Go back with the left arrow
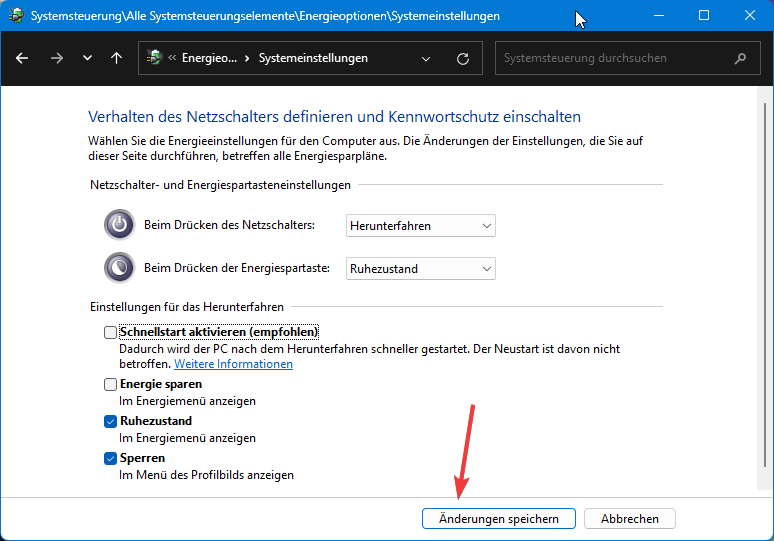This screenshot has width=774, height=541. coord(22,58)
